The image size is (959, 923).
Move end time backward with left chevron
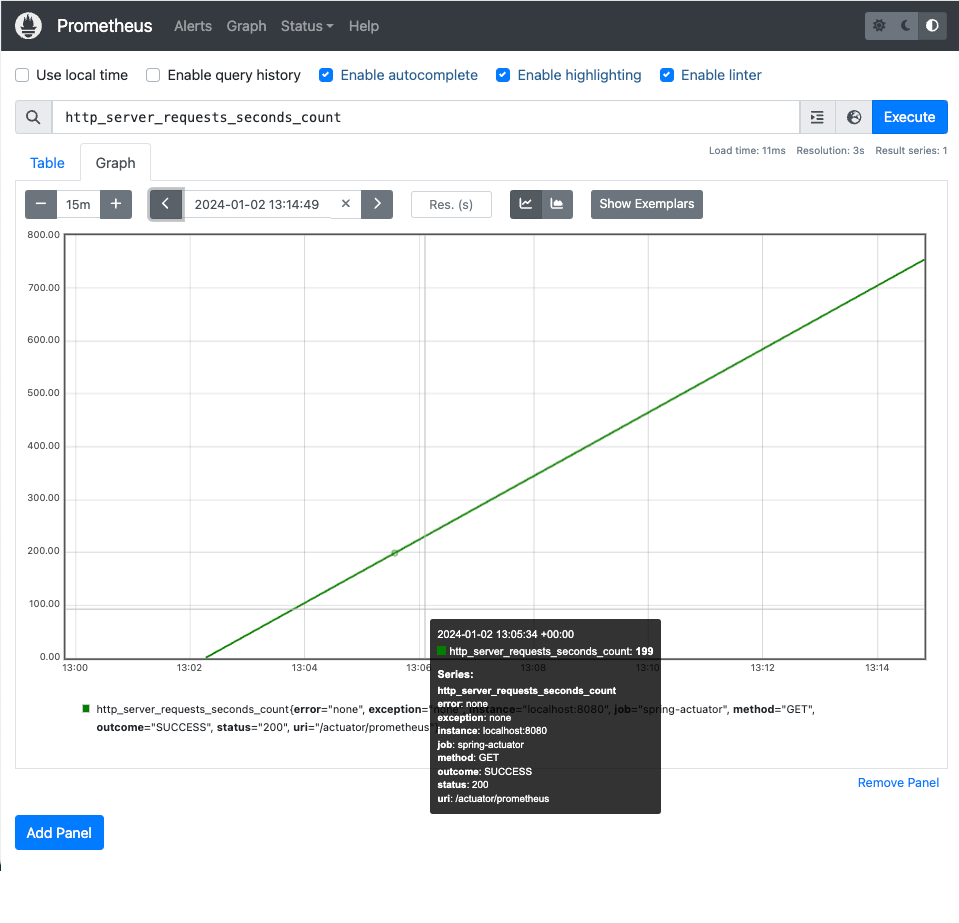coord(166,204)
